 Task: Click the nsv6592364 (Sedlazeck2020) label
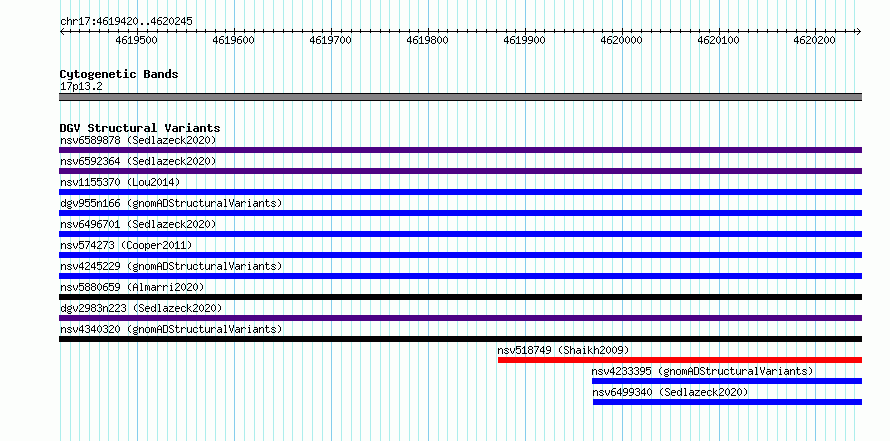click(x=138, y=161)
